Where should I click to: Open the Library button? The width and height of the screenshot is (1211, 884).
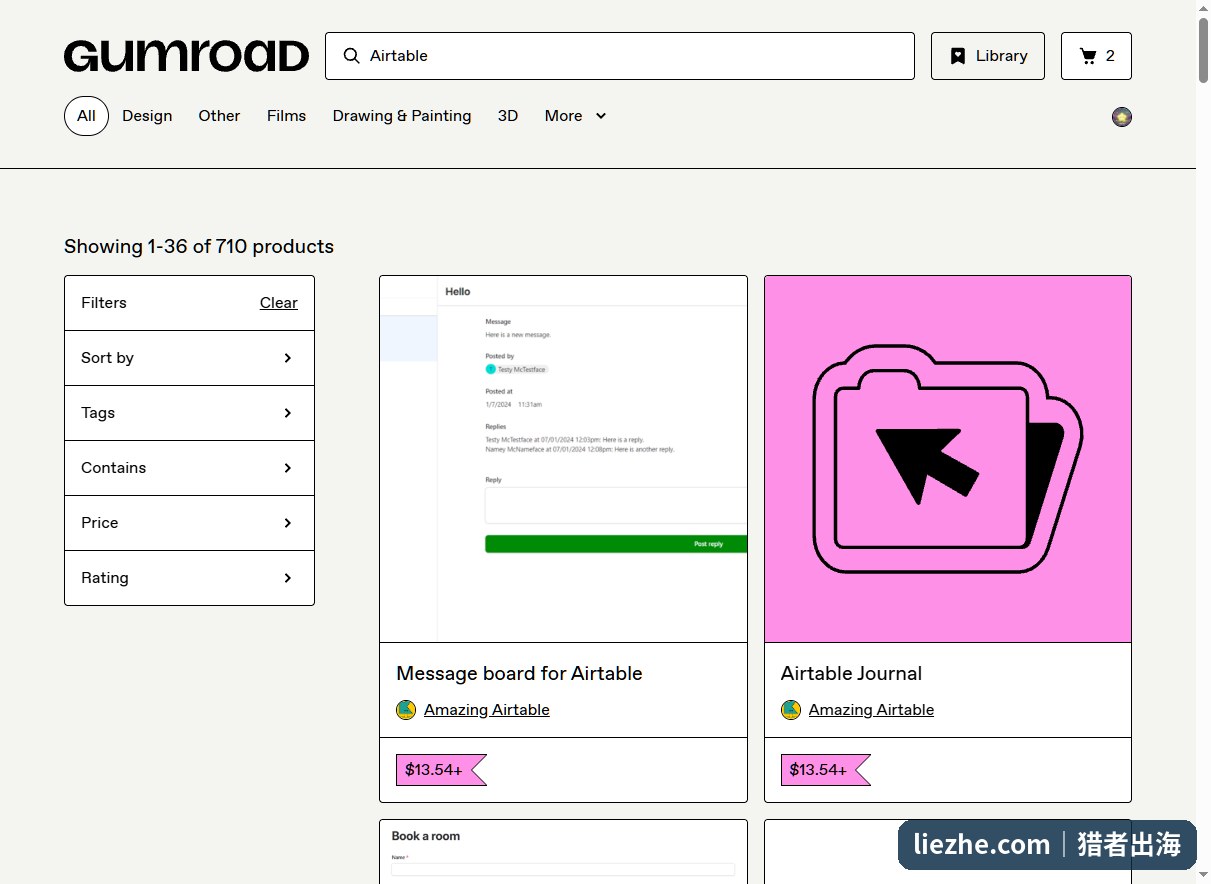pos(988,56)
